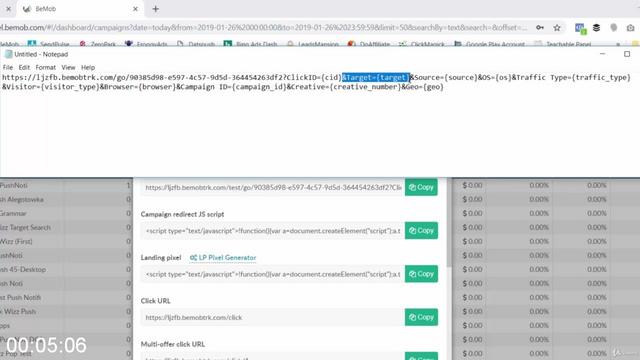Open Notepad Format menu

tap(45, 67)
